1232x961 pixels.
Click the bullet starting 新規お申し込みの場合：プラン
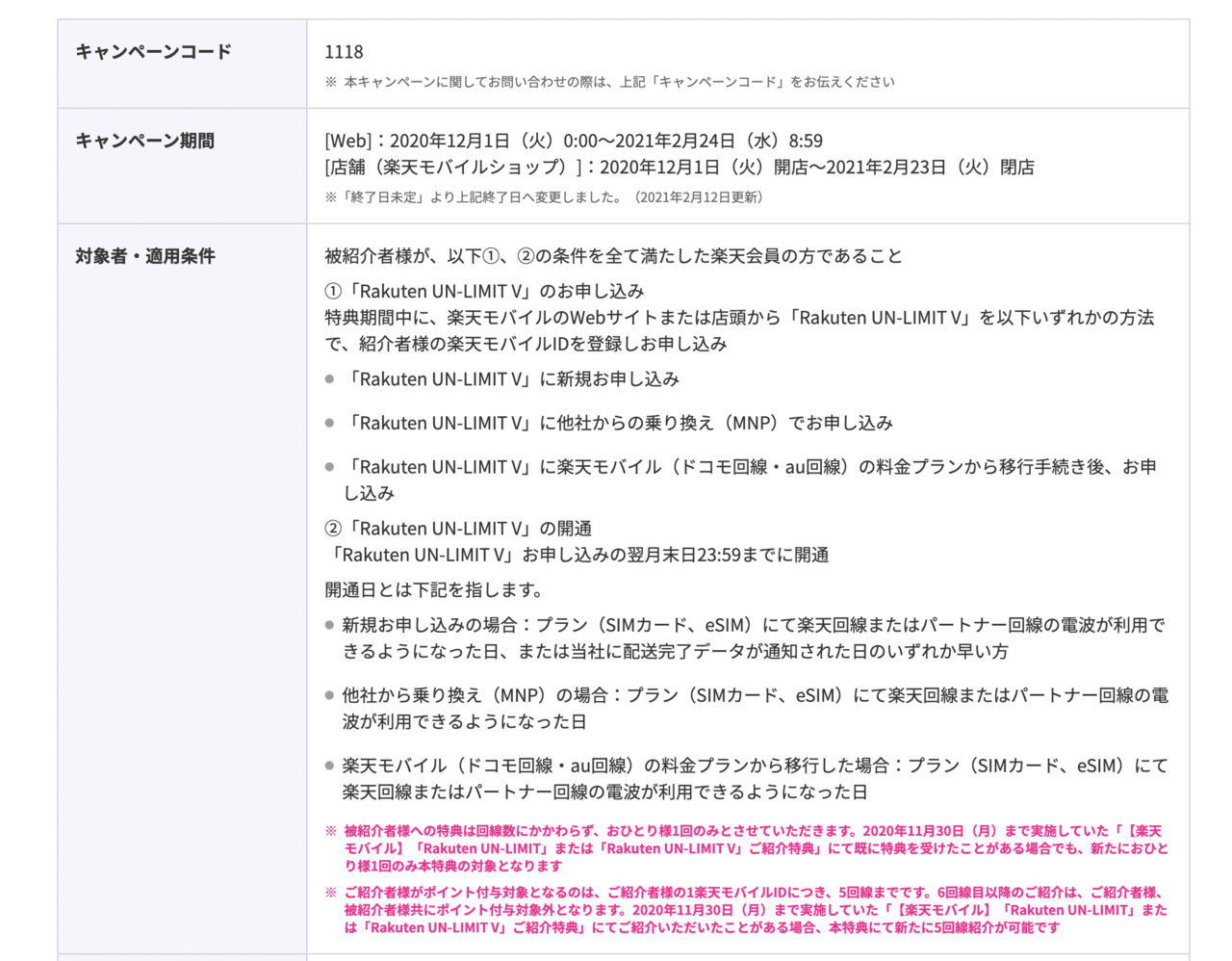(754, 638)
